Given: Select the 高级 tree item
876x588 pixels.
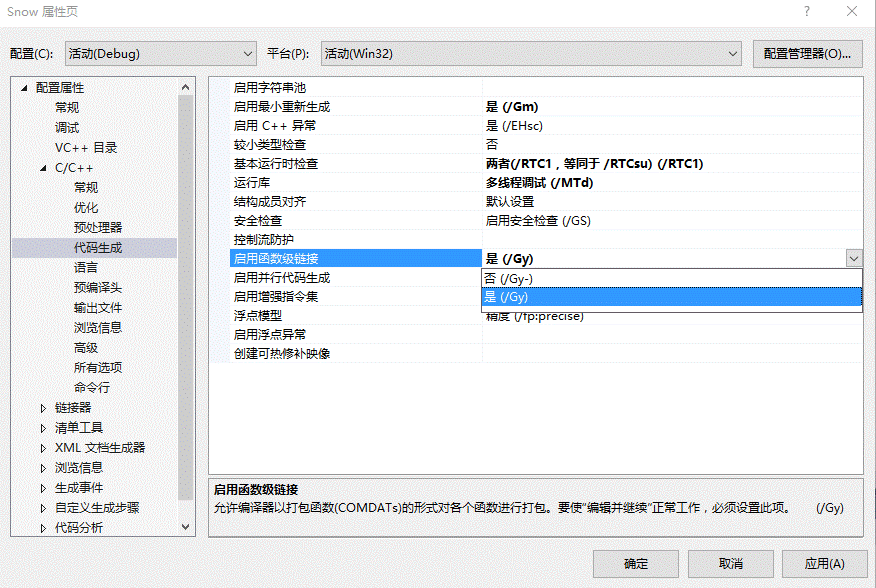Looking at the screenshot, I should tap(86, 348).
